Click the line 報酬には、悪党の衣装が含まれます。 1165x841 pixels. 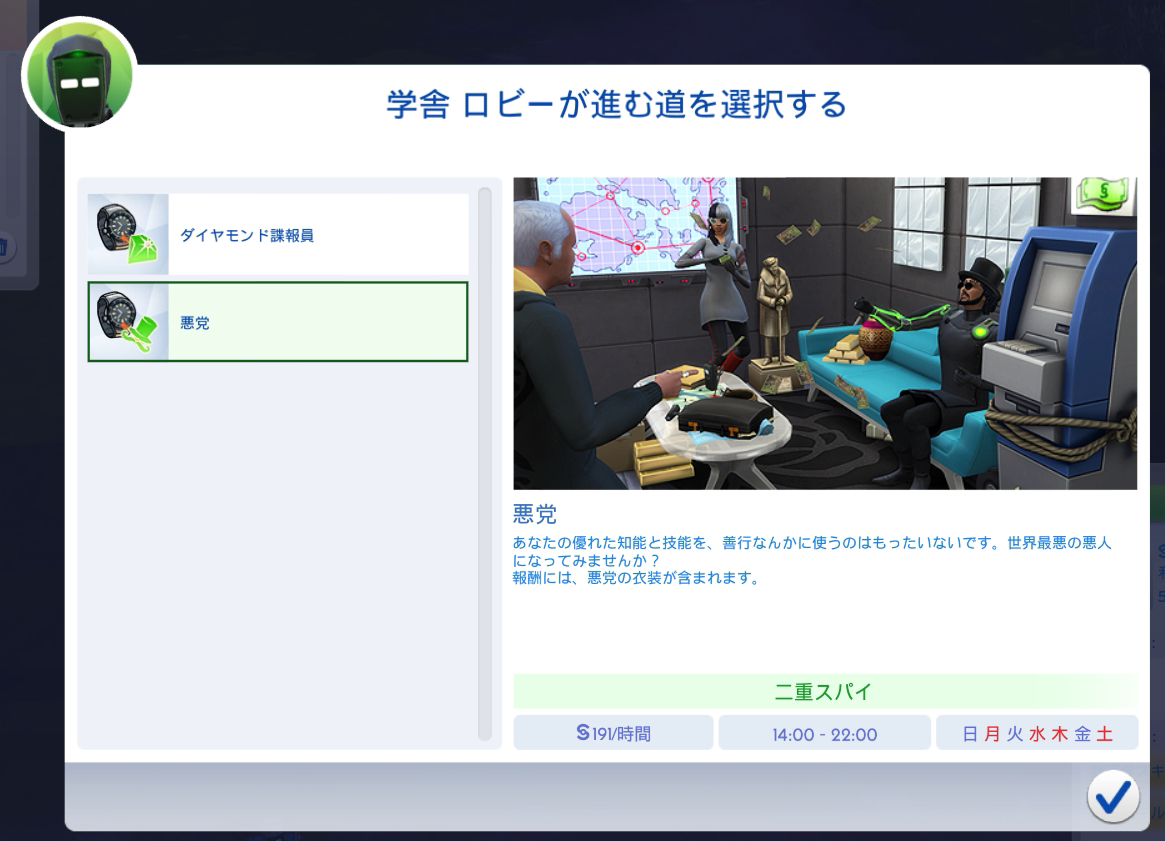point(637,577)
